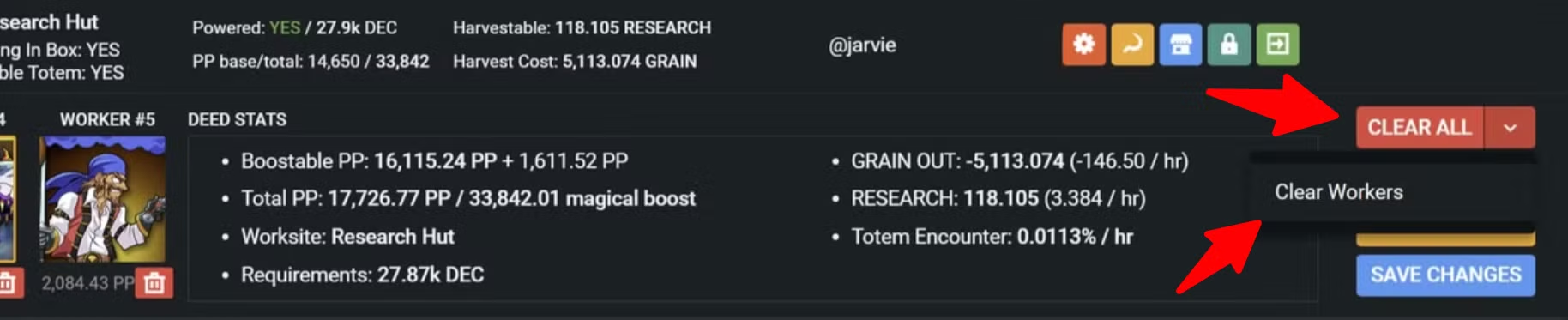This screenshot has width=1568, height=320.
Task: Expand the Clear All dropdown chevron
Action: pyautogui.click(x=1511, y=128)
